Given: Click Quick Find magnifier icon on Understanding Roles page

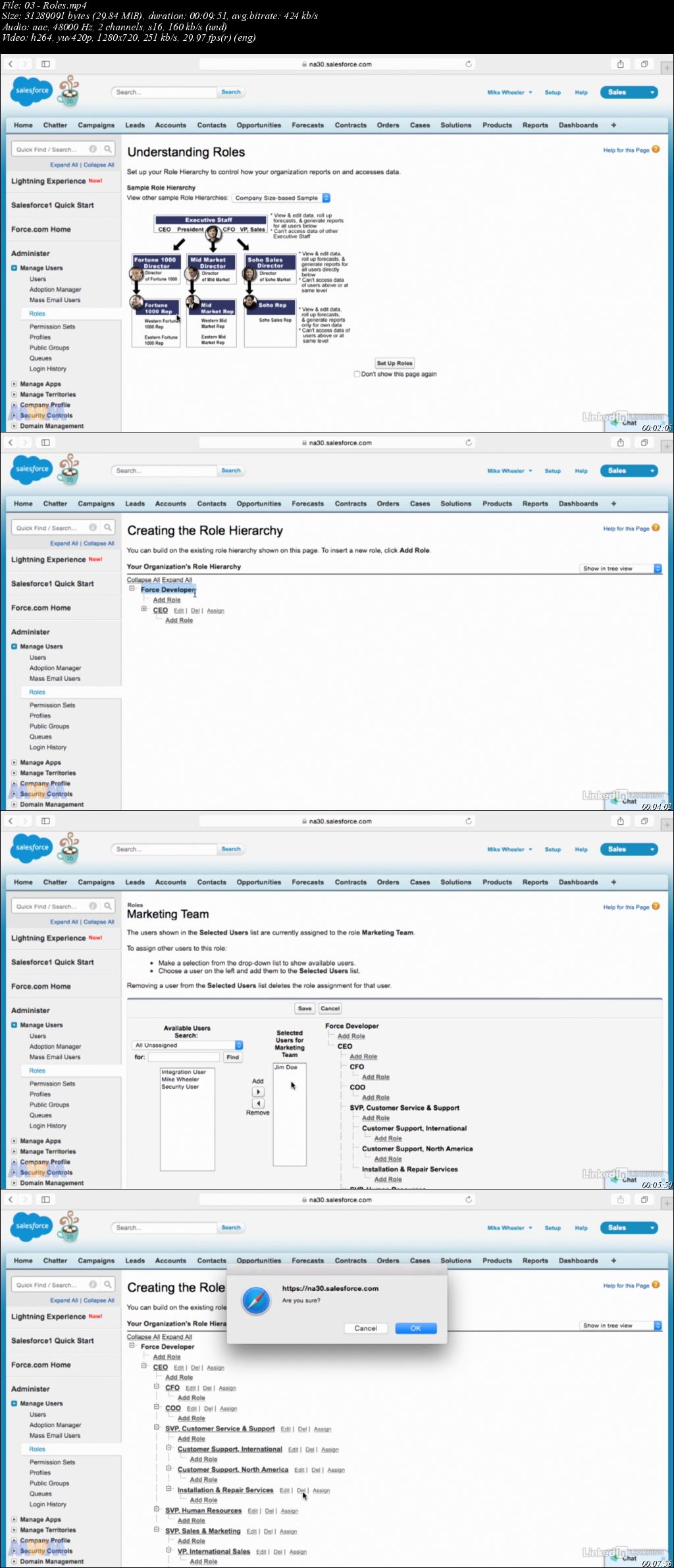Looking at the screenshot, I should (x=107, y=149).
